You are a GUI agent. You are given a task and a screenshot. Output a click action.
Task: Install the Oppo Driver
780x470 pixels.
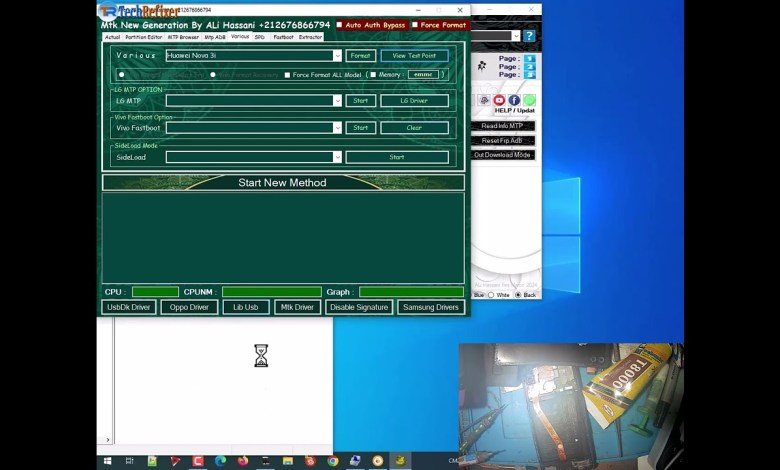coord(189,307)
